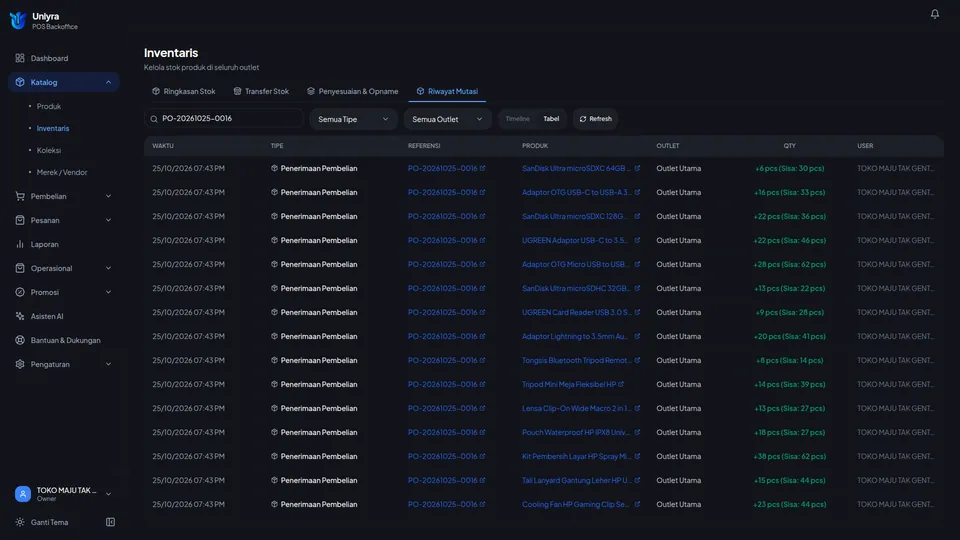960x540 pixels.
Task: Select the Riwayat Mutasi tab
Action: coord(447,91)
